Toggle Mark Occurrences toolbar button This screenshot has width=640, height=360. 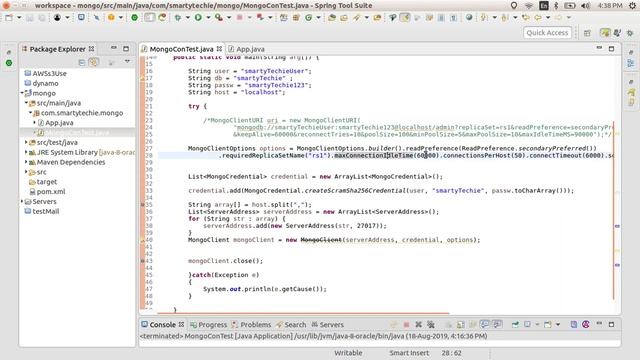(405, 18)
